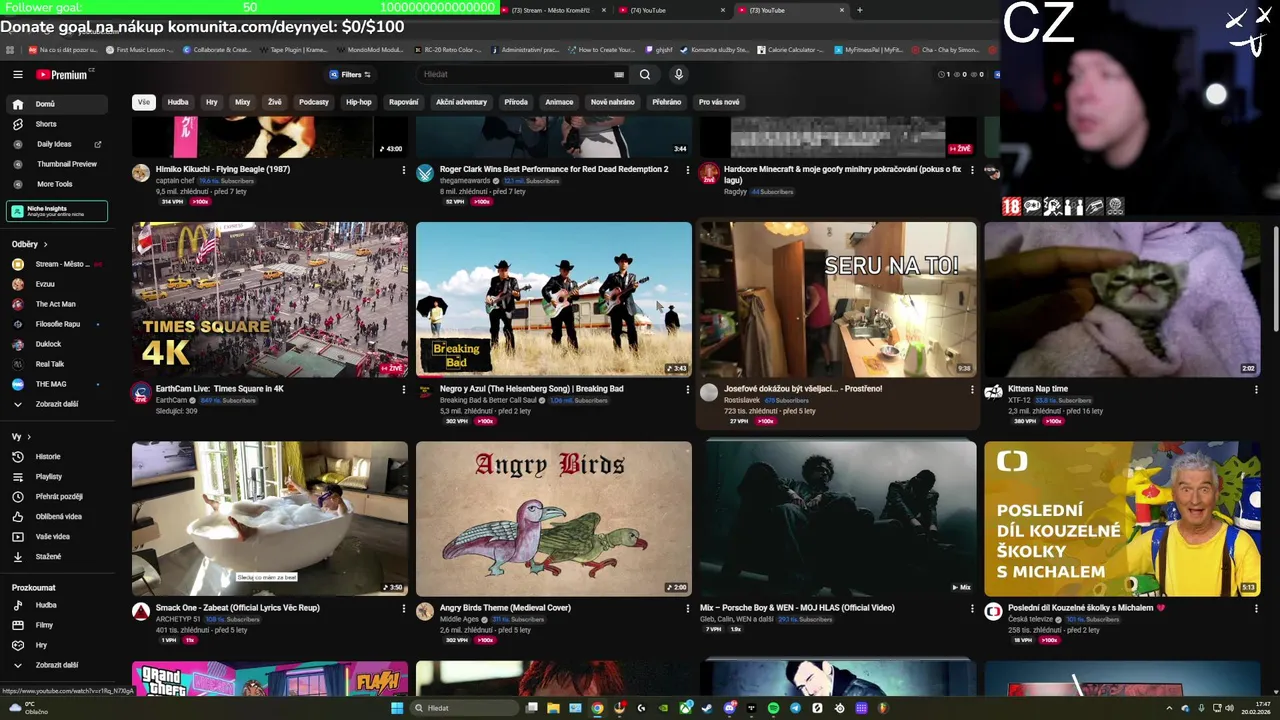Open the Filters button
Screen dimensions: 1280x720
click(350, 74)
